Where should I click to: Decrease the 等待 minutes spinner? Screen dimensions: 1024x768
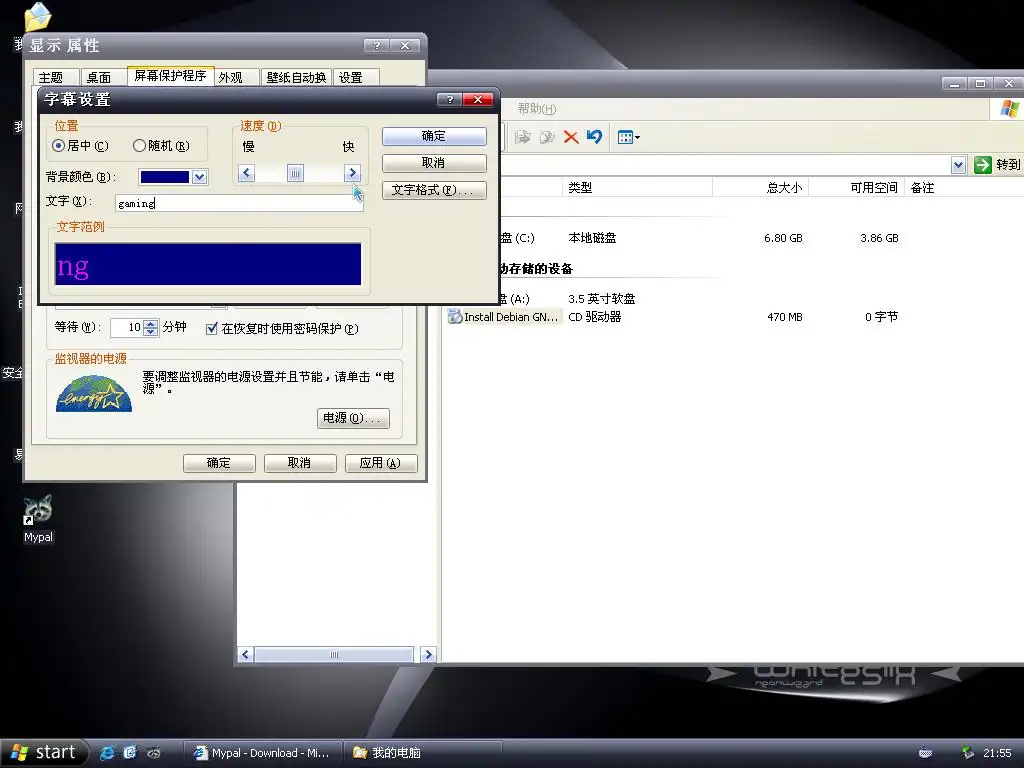(x=151, y=332)
